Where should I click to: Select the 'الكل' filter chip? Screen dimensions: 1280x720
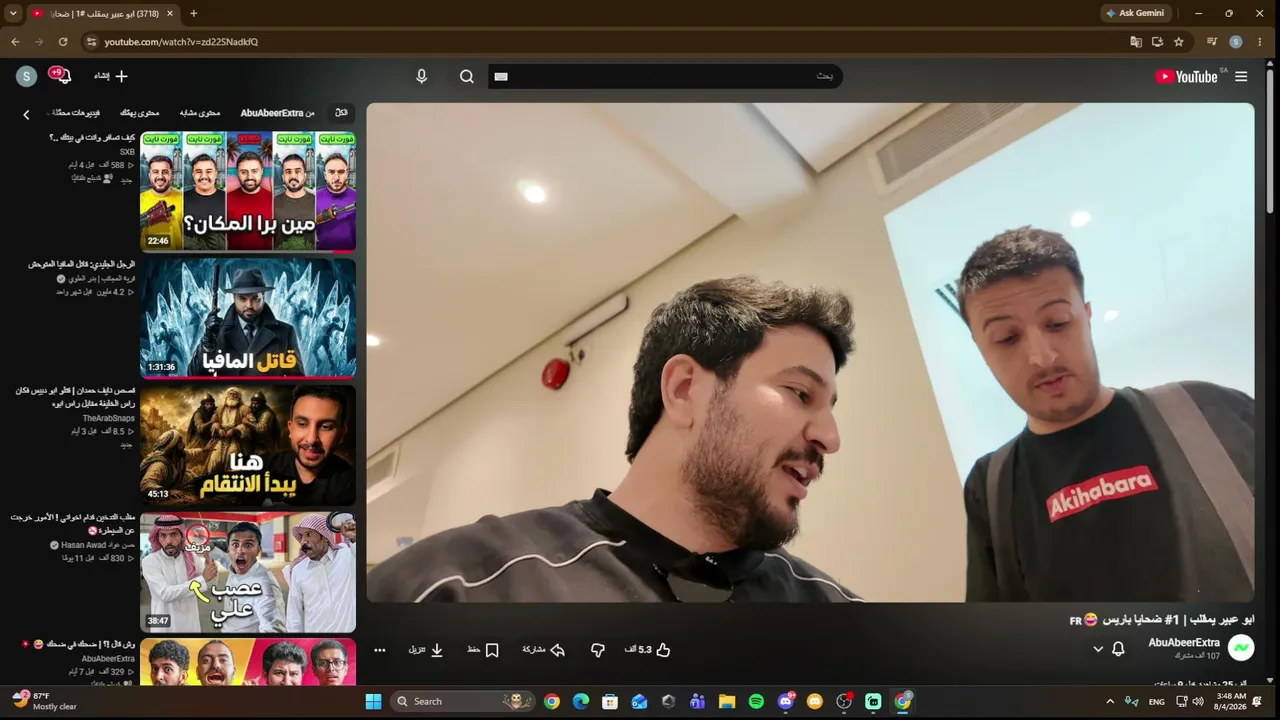(342, 113)
